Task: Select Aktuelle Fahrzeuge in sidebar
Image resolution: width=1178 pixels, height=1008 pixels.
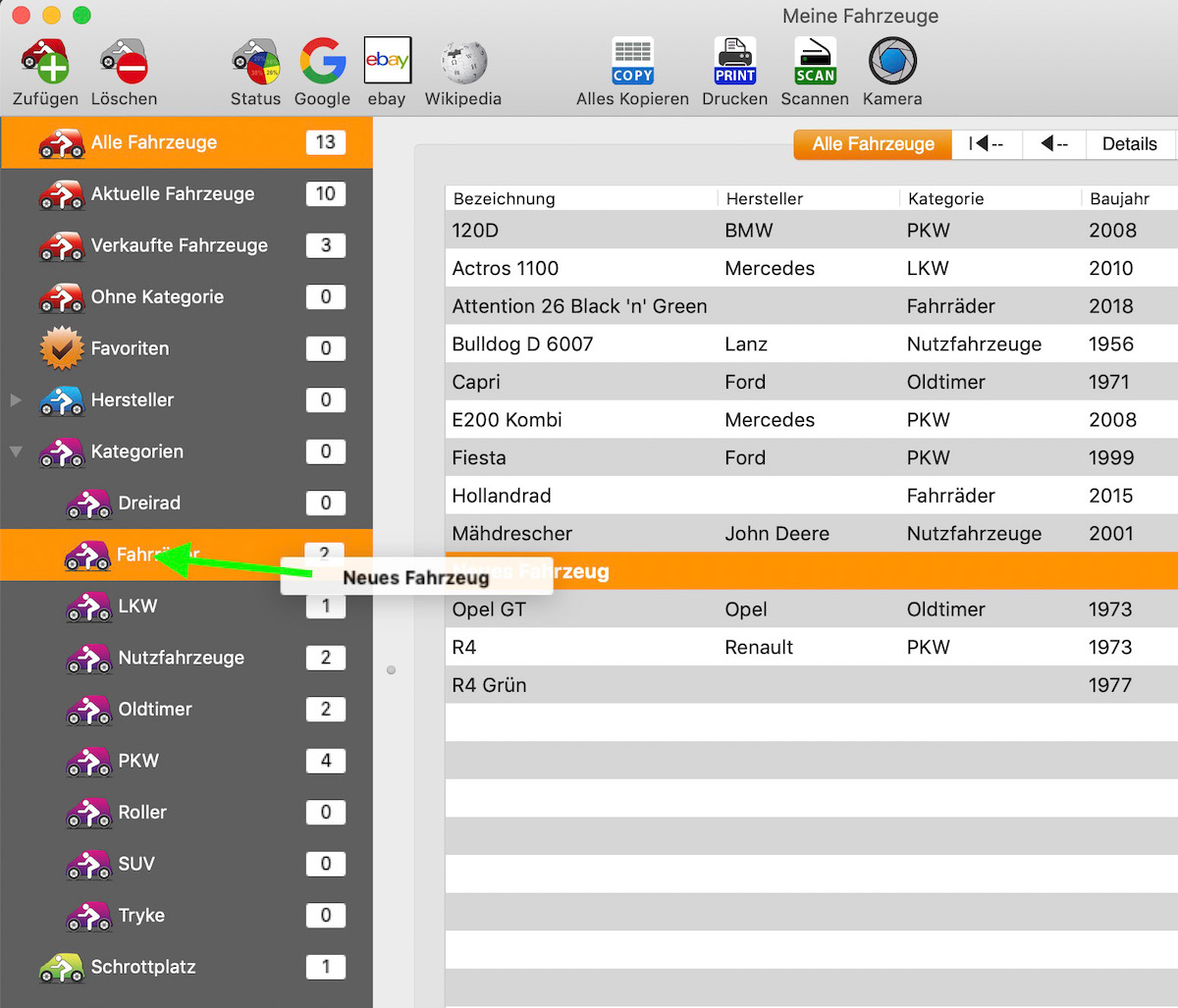Action: coord(187,194)
